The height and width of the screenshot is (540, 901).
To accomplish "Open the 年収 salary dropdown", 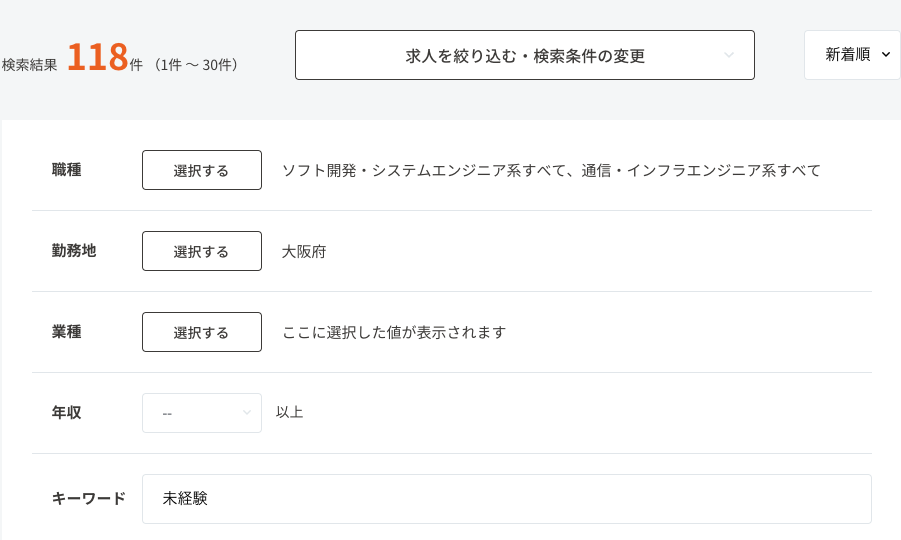I will point(201,413).
